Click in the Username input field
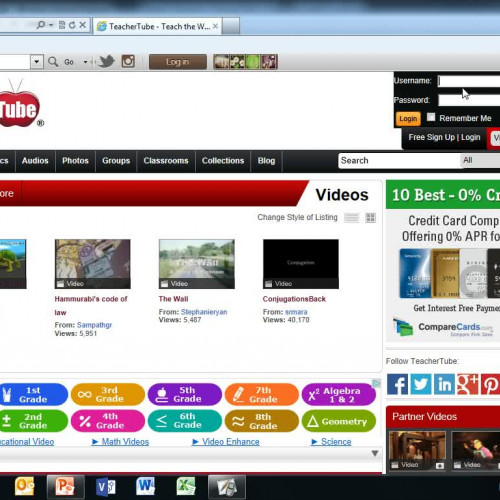The image size is (500, 500). coord(469,81)
